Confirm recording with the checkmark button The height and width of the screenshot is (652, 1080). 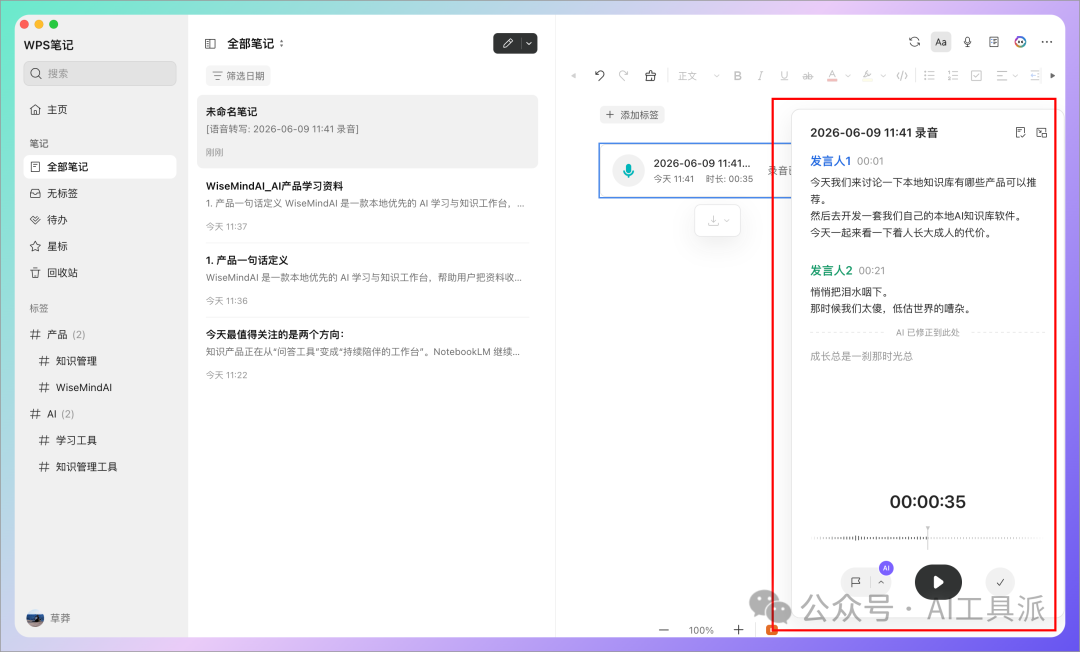[1000, 582]
